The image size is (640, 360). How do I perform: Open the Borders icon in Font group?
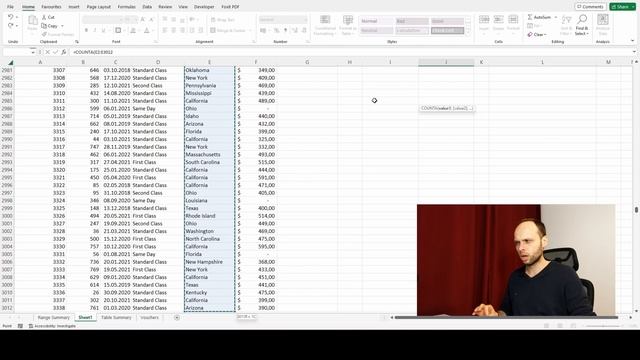point(118,30)
